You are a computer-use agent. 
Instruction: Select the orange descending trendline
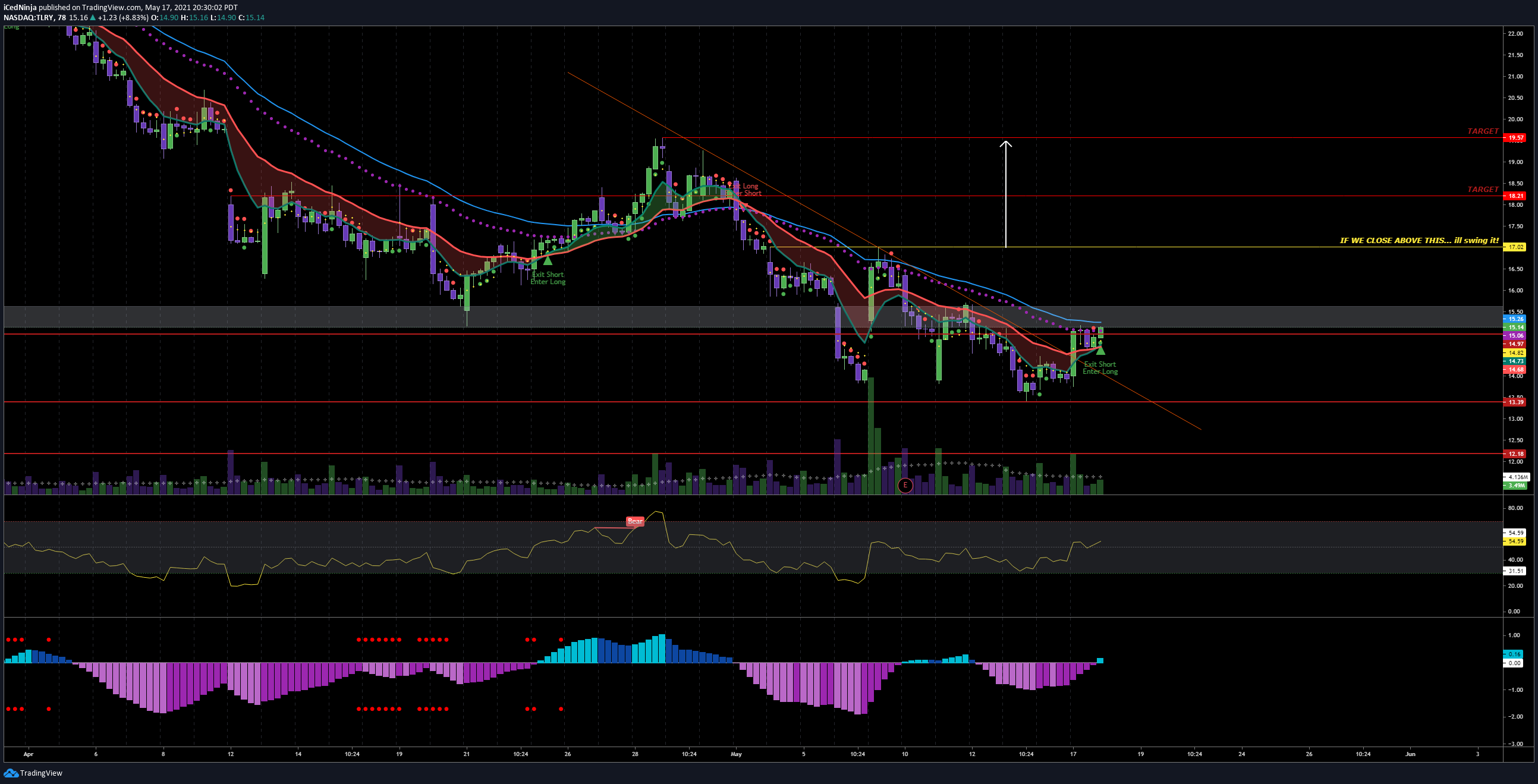tap(883, 251)
